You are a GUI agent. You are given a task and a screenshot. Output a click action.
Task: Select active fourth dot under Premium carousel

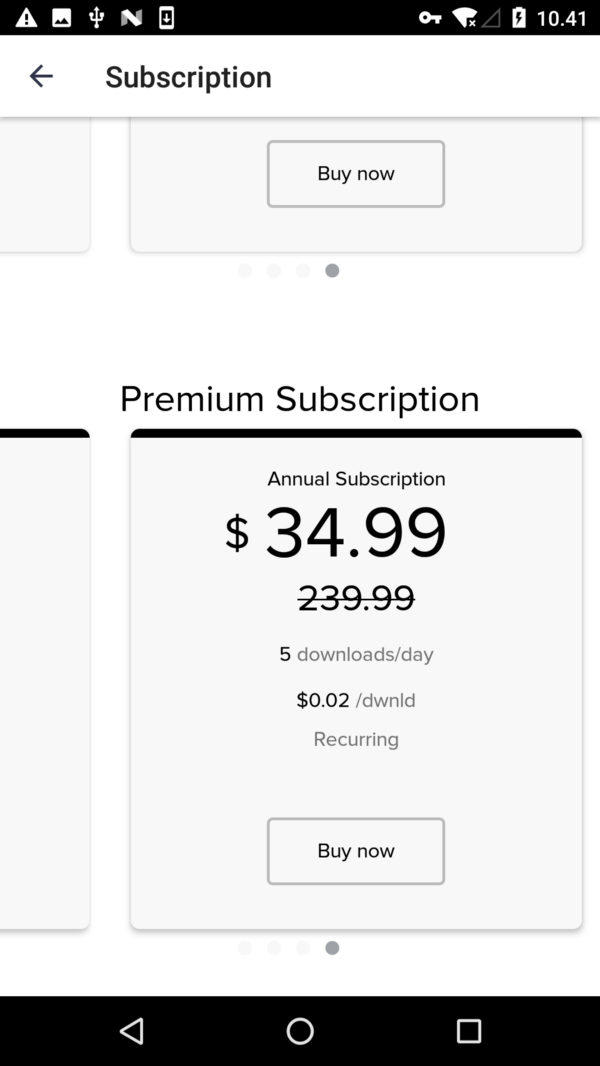click(x=332, y=948)
